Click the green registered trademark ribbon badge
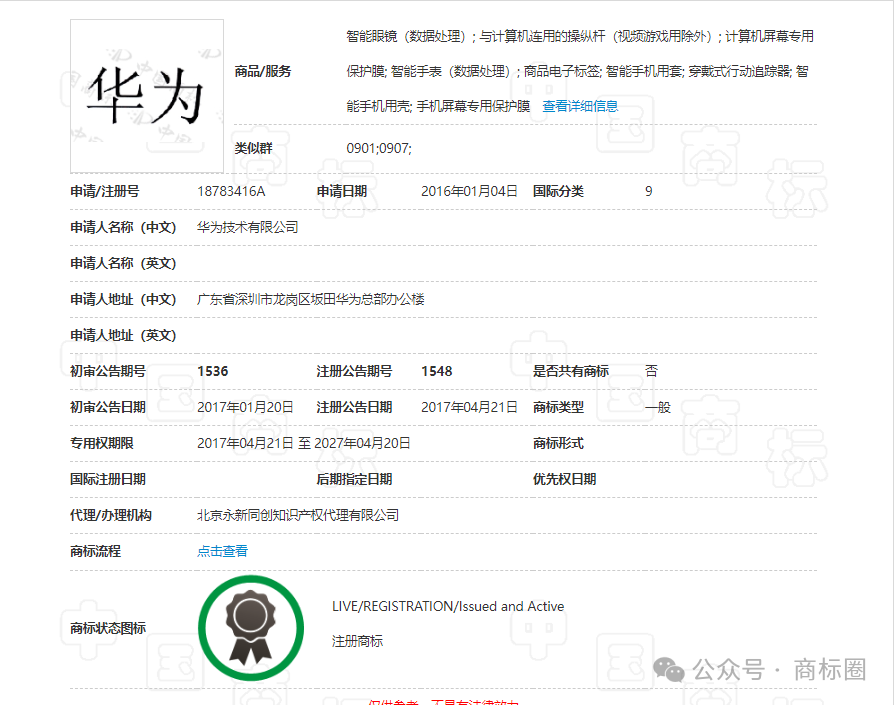 (x=250, y=628)
